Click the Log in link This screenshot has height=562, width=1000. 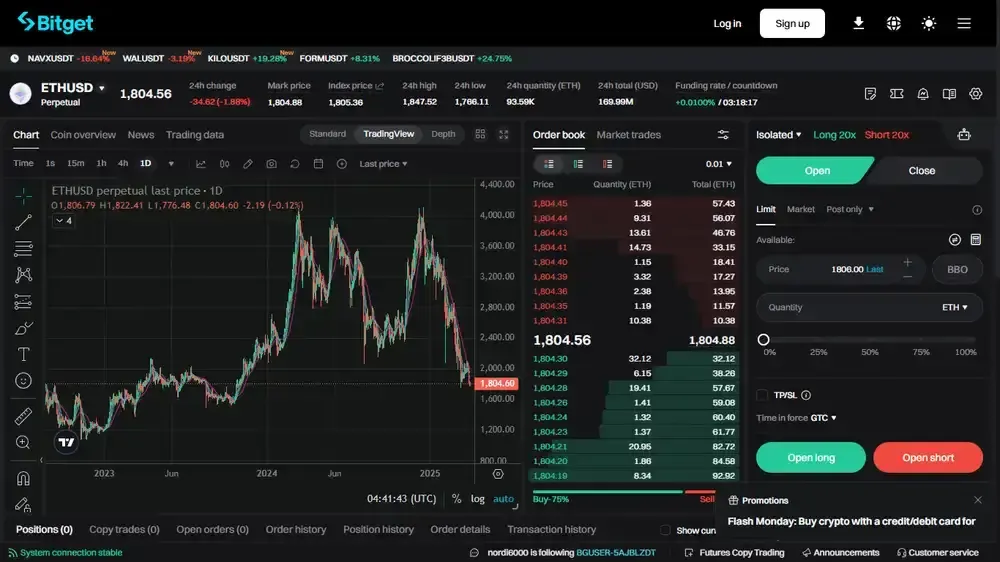pos(727,24)
